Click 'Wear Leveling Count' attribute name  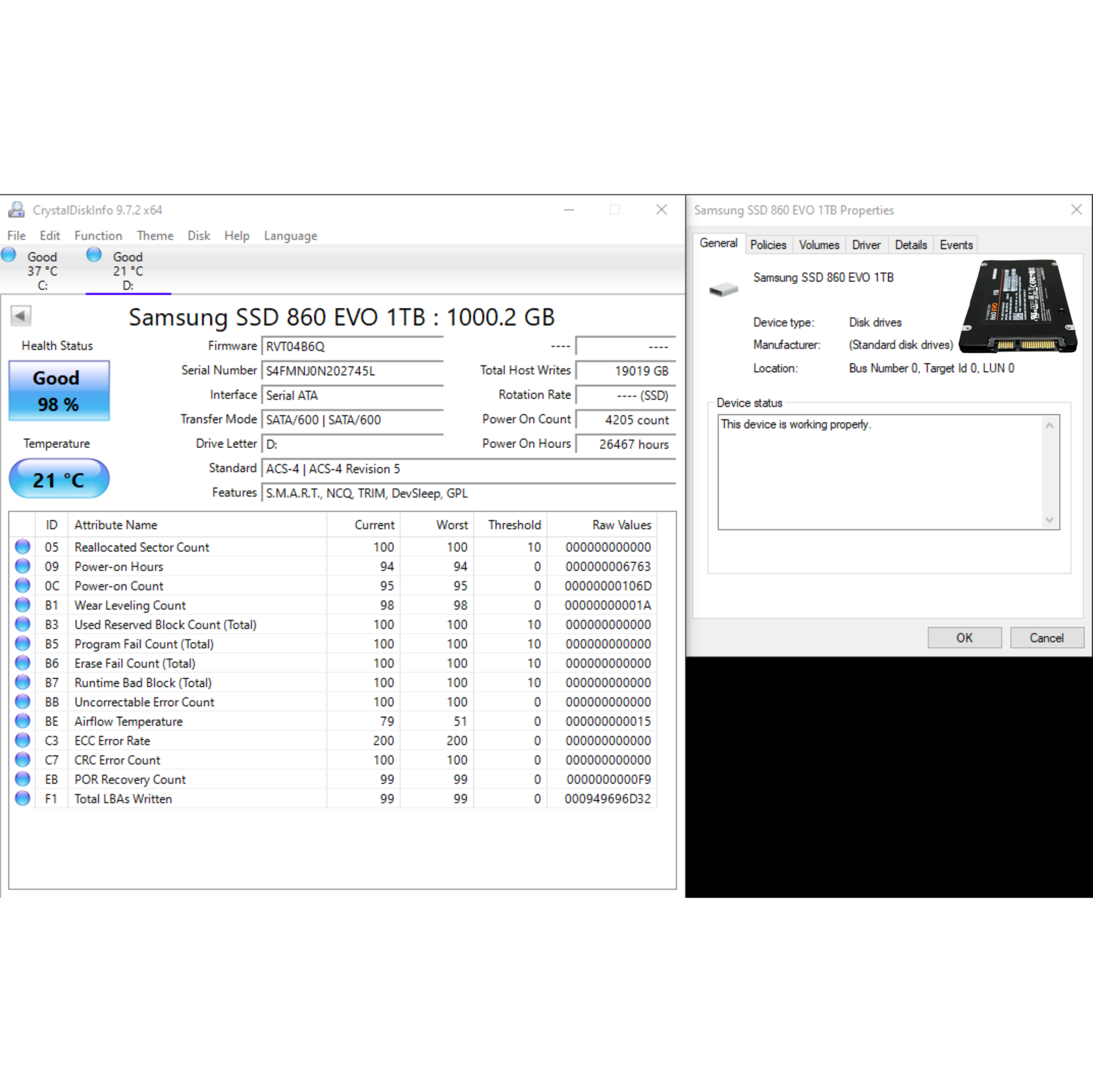click(x=130, y=605)
